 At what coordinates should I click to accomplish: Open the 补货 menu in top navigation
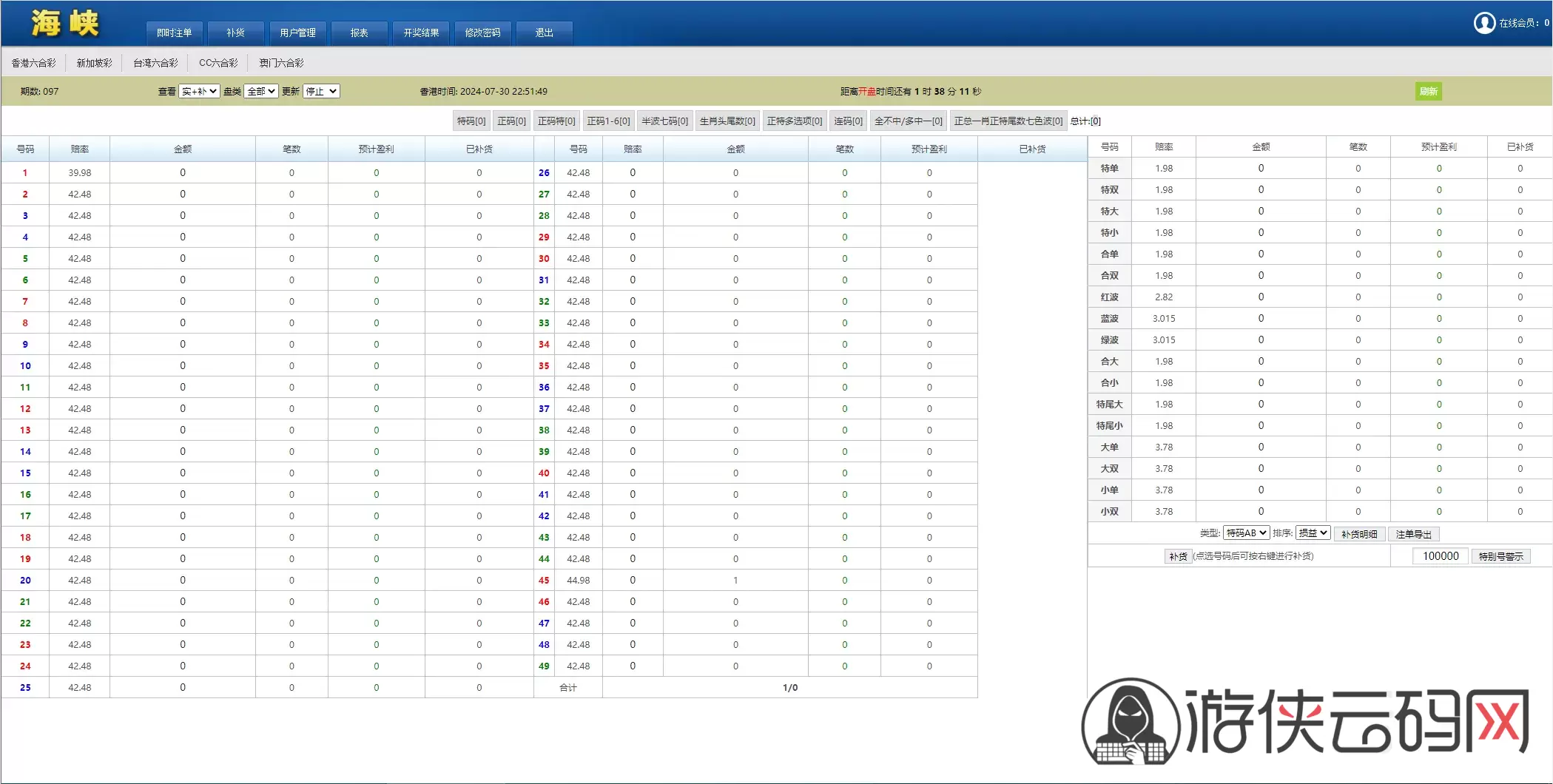point(236,33)
